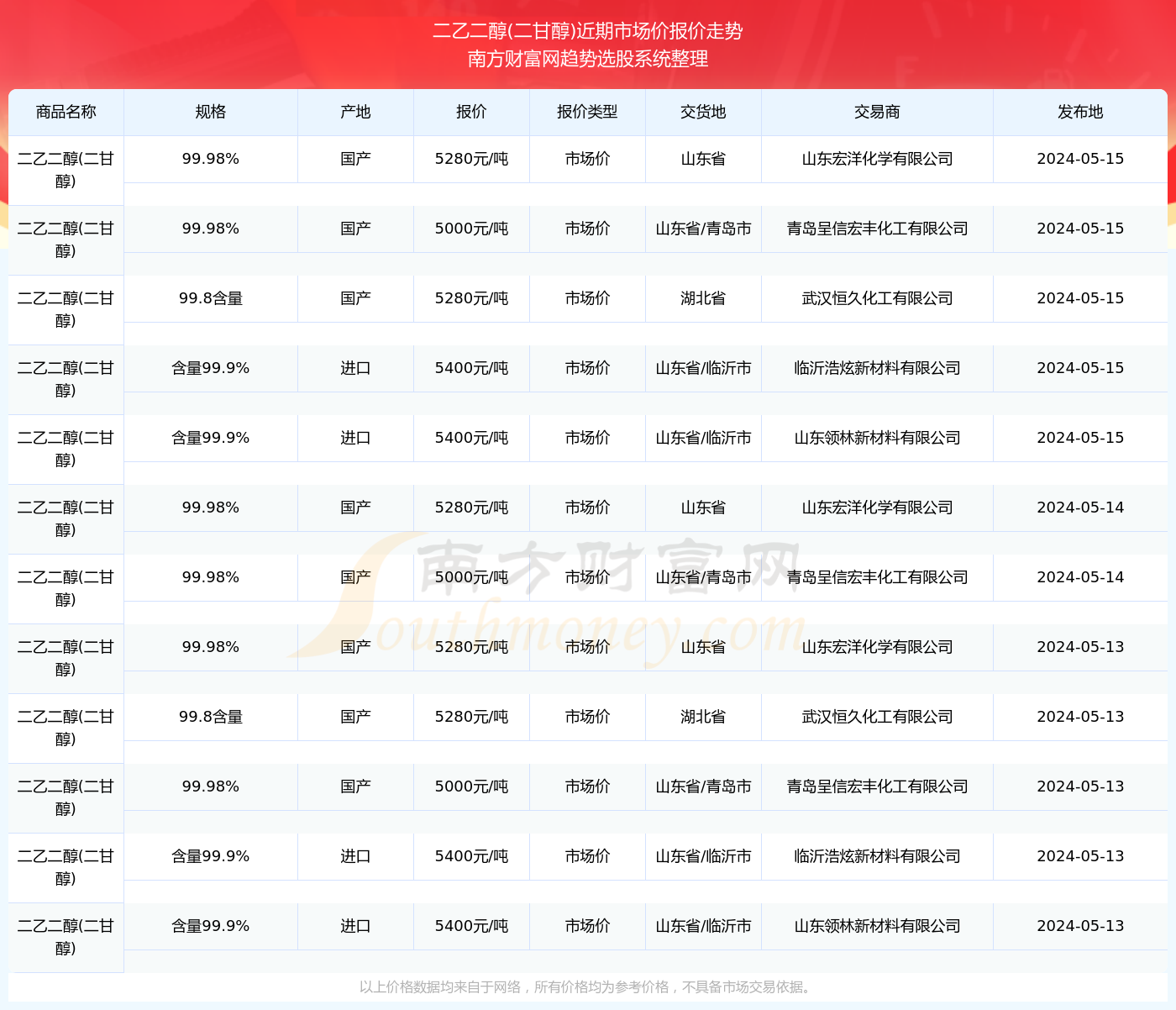Click 山东省/临沂市 in 临沂浩炫 2024-05-13 row

click(x=703, y=856)
